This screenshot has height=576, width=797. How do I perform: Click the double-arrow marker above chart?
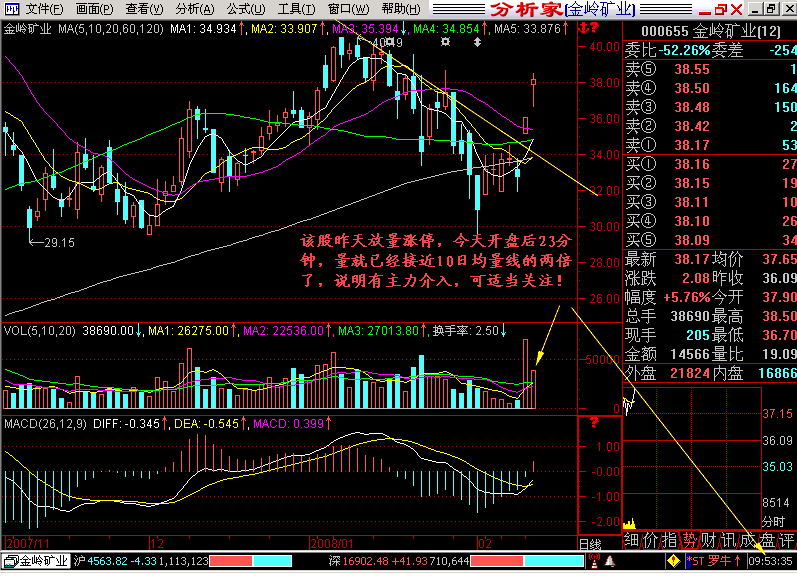coord(477,43)
